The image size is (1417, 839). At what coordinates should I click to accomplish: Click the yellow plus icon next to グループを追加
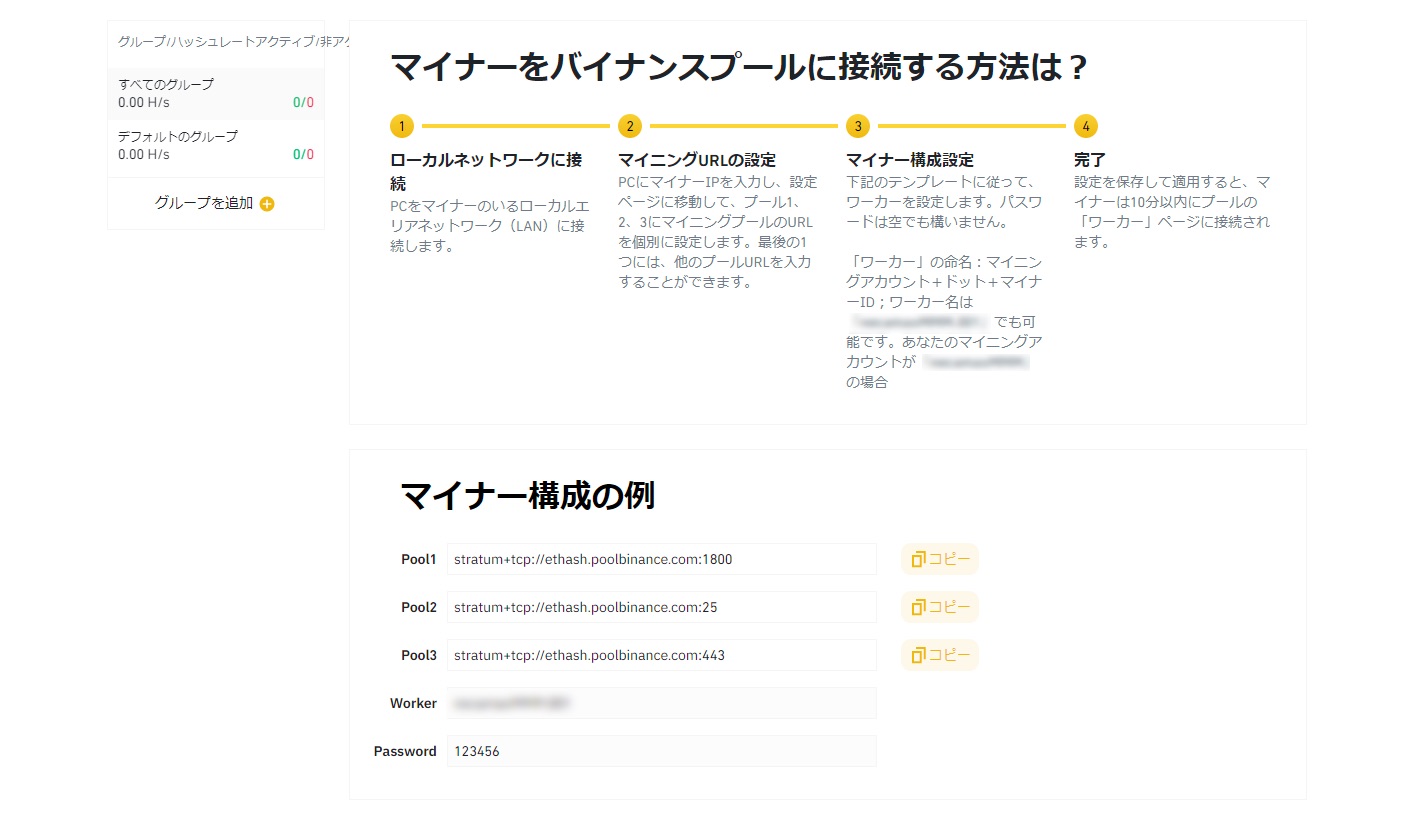265,203
